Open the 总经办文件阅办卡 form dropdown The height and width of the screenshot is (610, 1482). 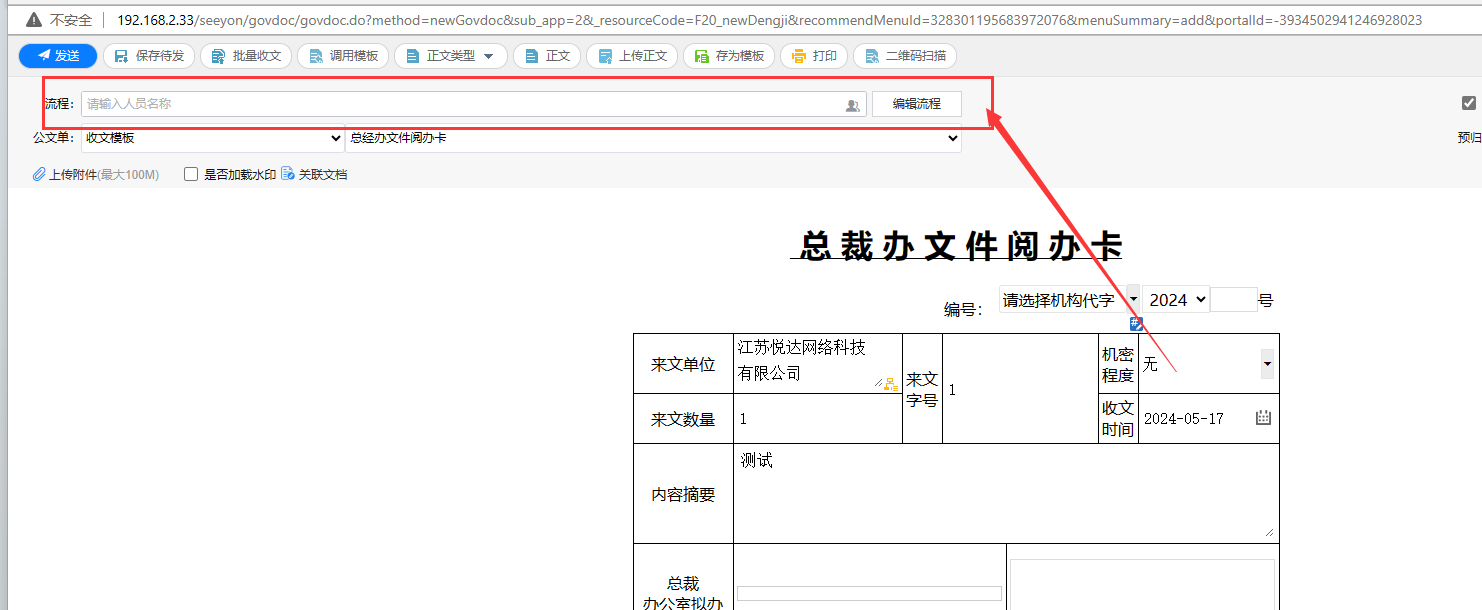click(x=653, y=138)
